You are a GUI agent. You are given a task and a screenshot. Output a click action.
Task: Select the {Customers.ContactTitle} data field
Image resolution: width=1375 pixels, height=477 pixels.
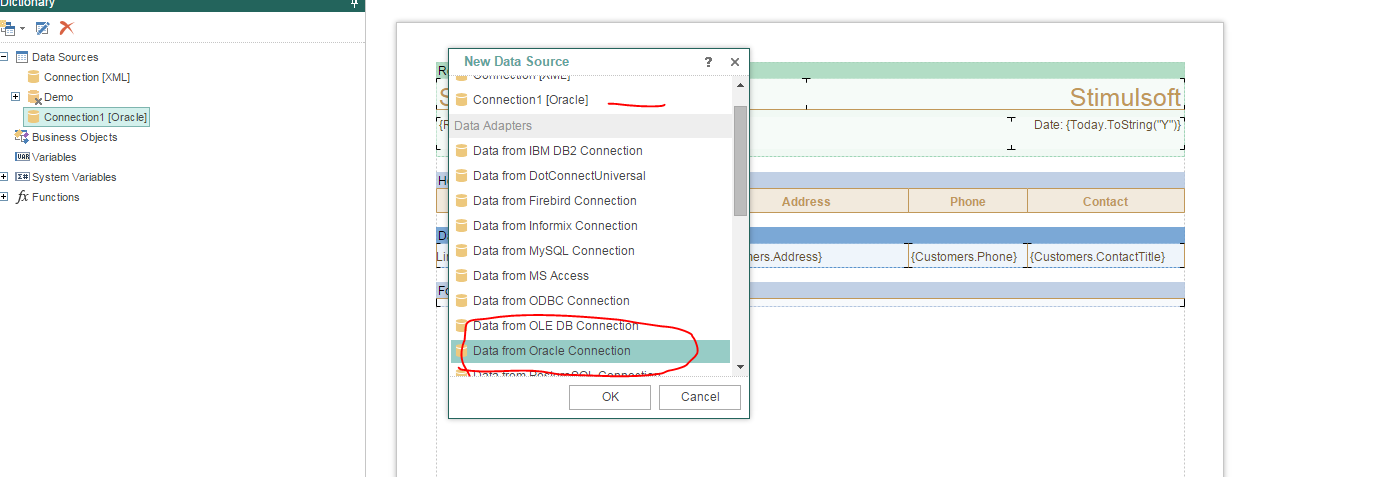click(1105, 257)
